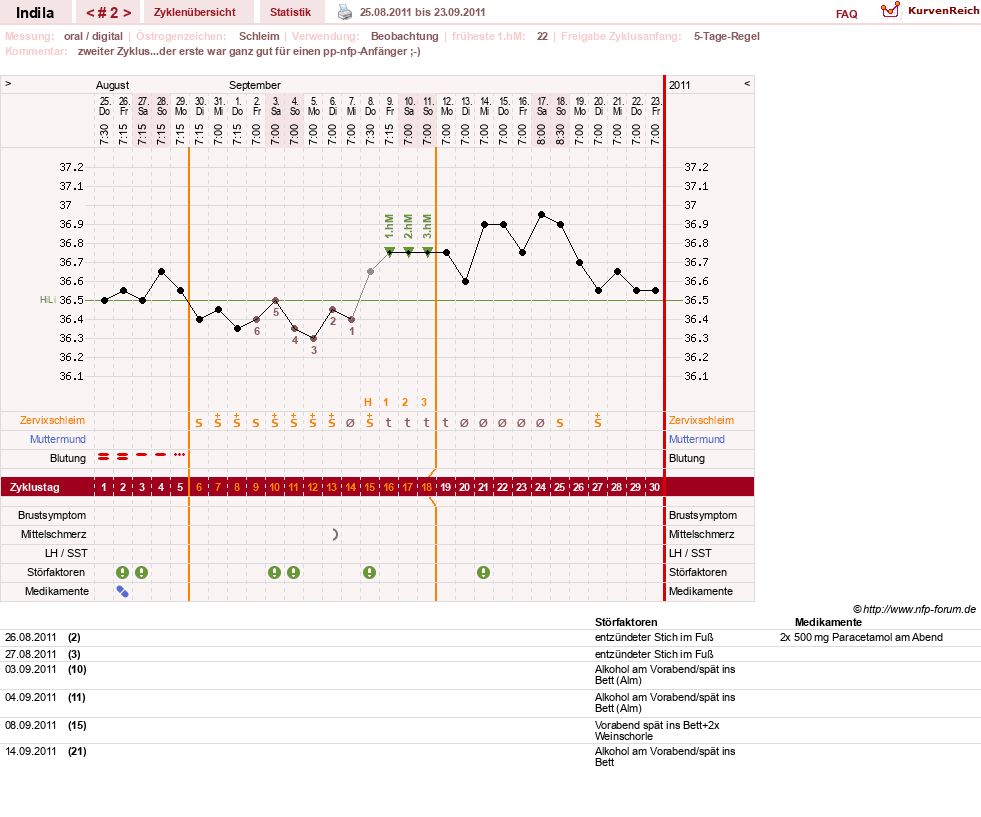The width and height of the screenshot is (981, 817).
Task: Select the Indila profile tab
Action: [35, 13]
